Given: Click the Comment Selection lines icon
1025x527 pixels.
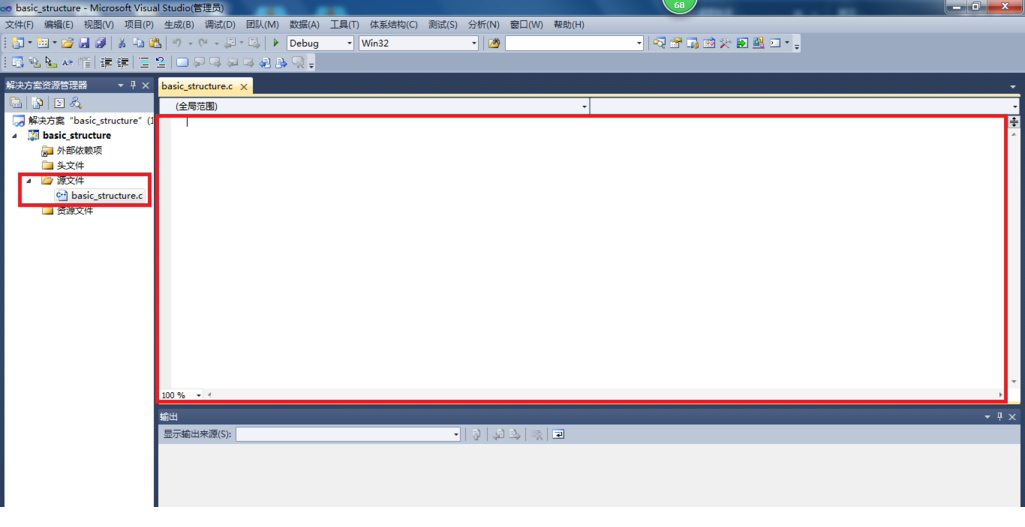Looking at the screenshot, I should 144,63.
